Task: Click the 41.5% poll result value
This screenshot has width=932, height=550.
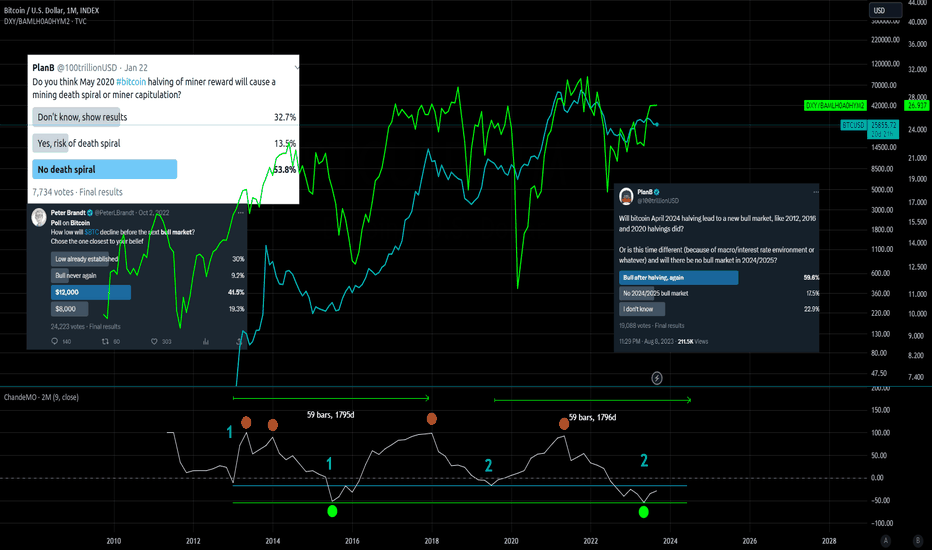Action: point(236,292)
